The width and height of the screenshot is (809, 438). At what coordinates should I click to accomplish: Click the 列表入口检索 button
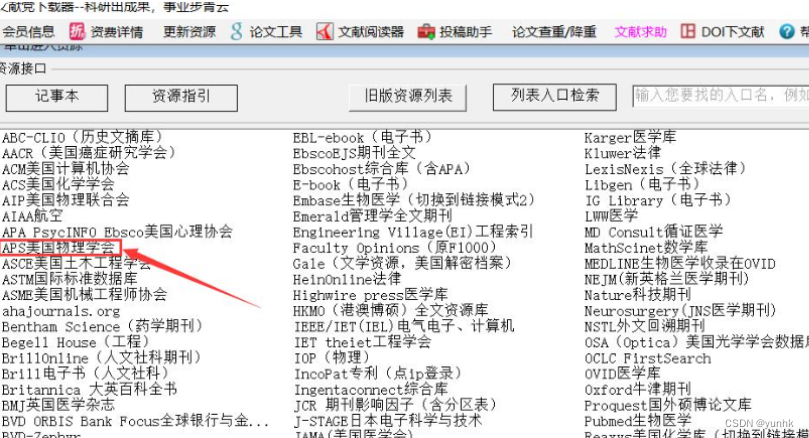(555, 96)
